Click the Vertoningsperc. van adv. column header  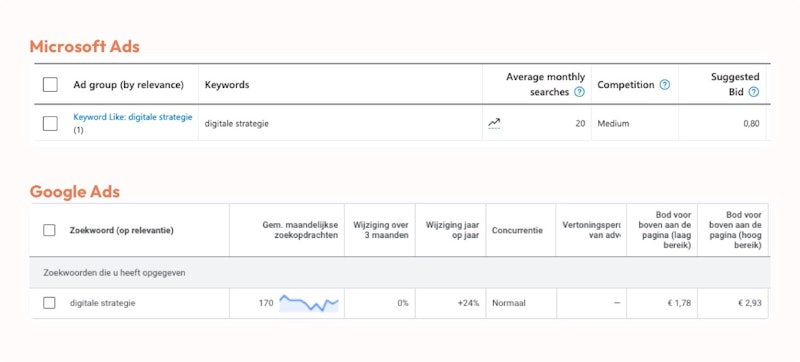click(x=591, y=230)
